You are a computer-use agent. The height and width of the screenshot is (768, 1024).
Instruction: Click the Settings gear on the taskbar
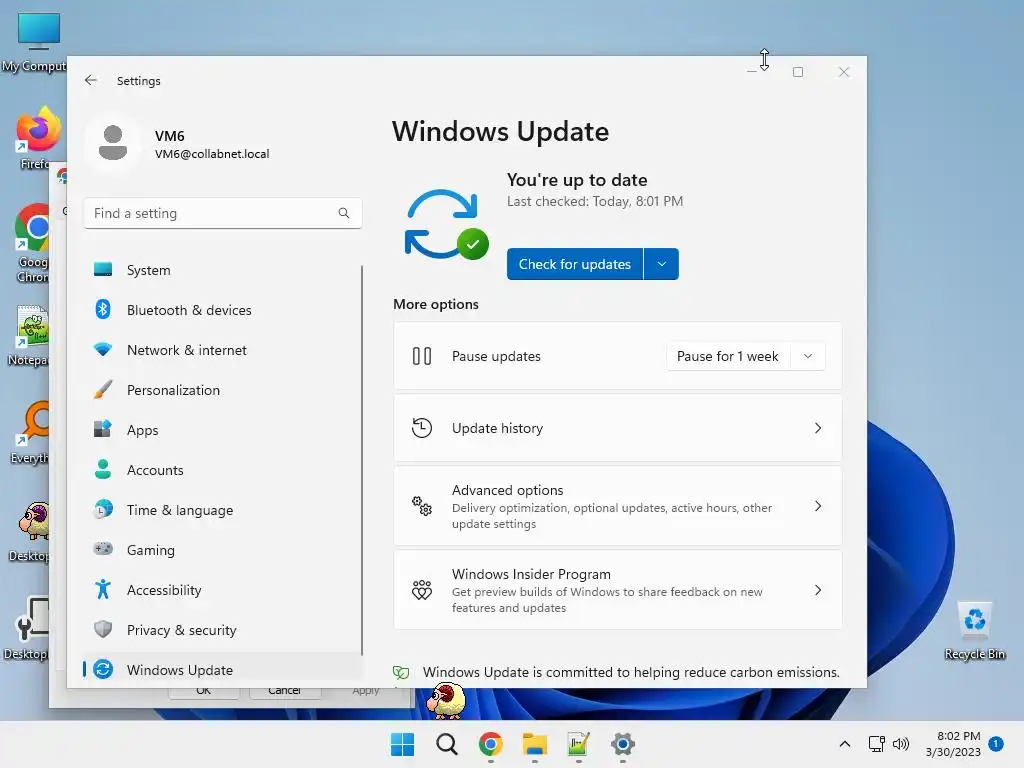click(x=623, y=744)
